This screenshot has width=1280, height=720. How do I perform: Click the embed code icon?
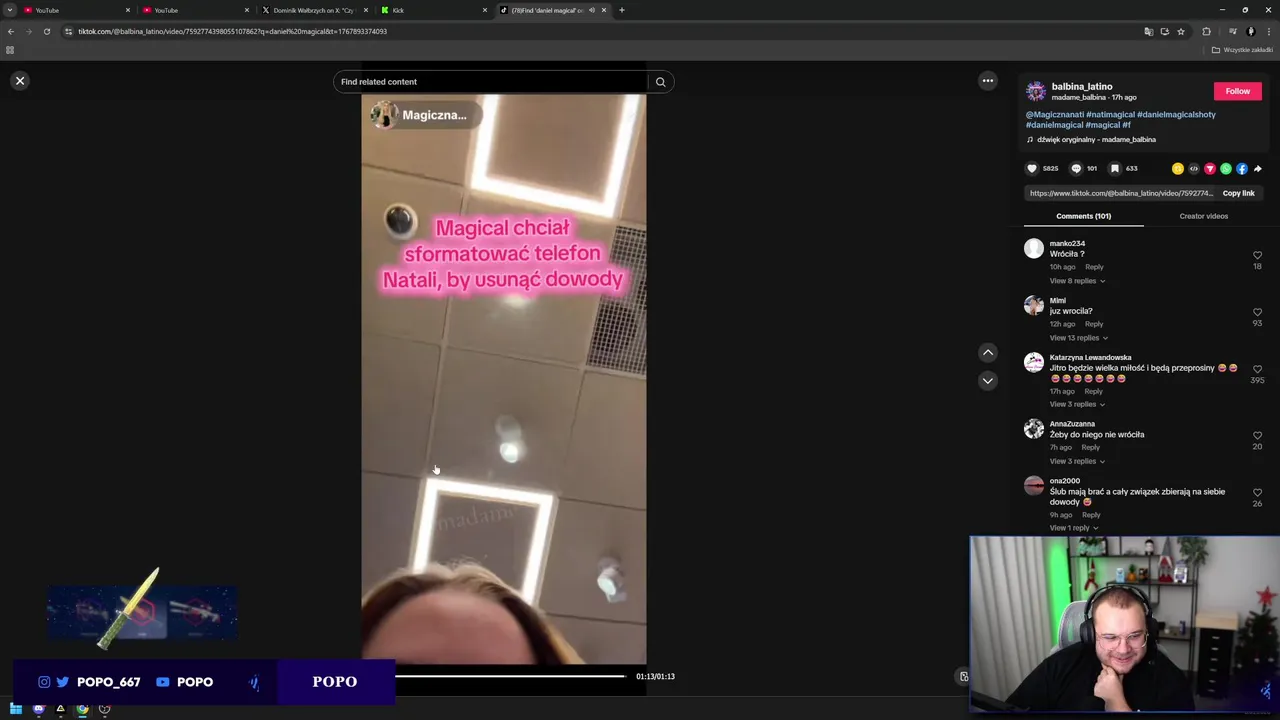pyautogui.click(x=1194, y=169)
